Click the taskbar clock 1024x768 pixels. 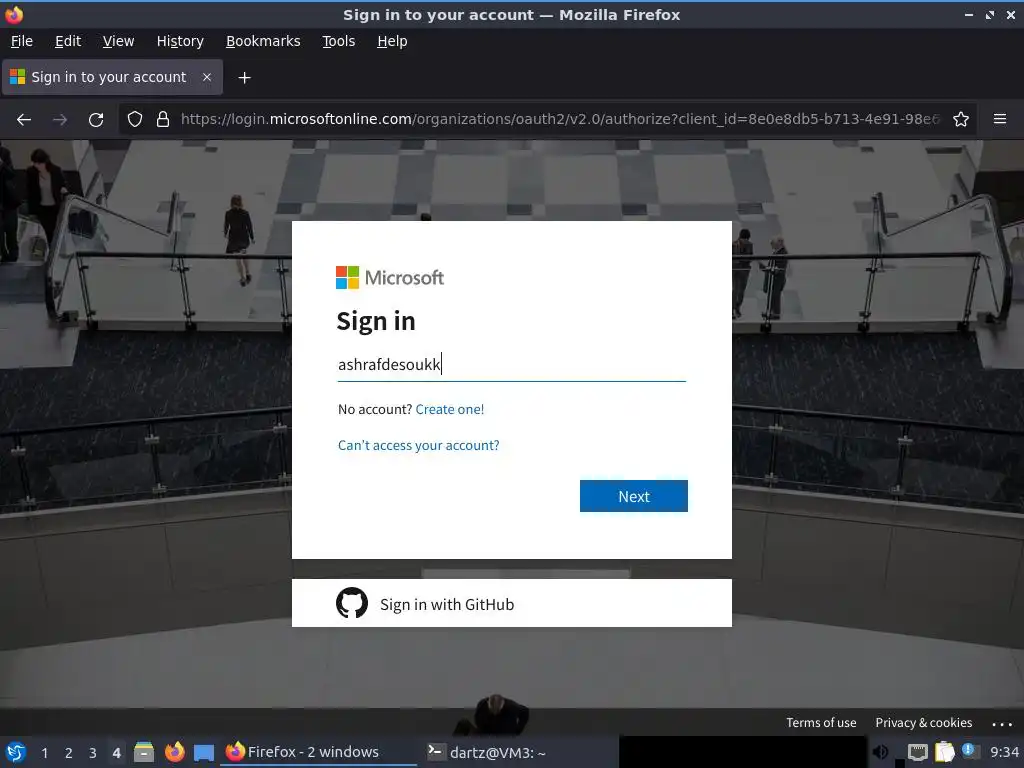tap(1004, 752)
